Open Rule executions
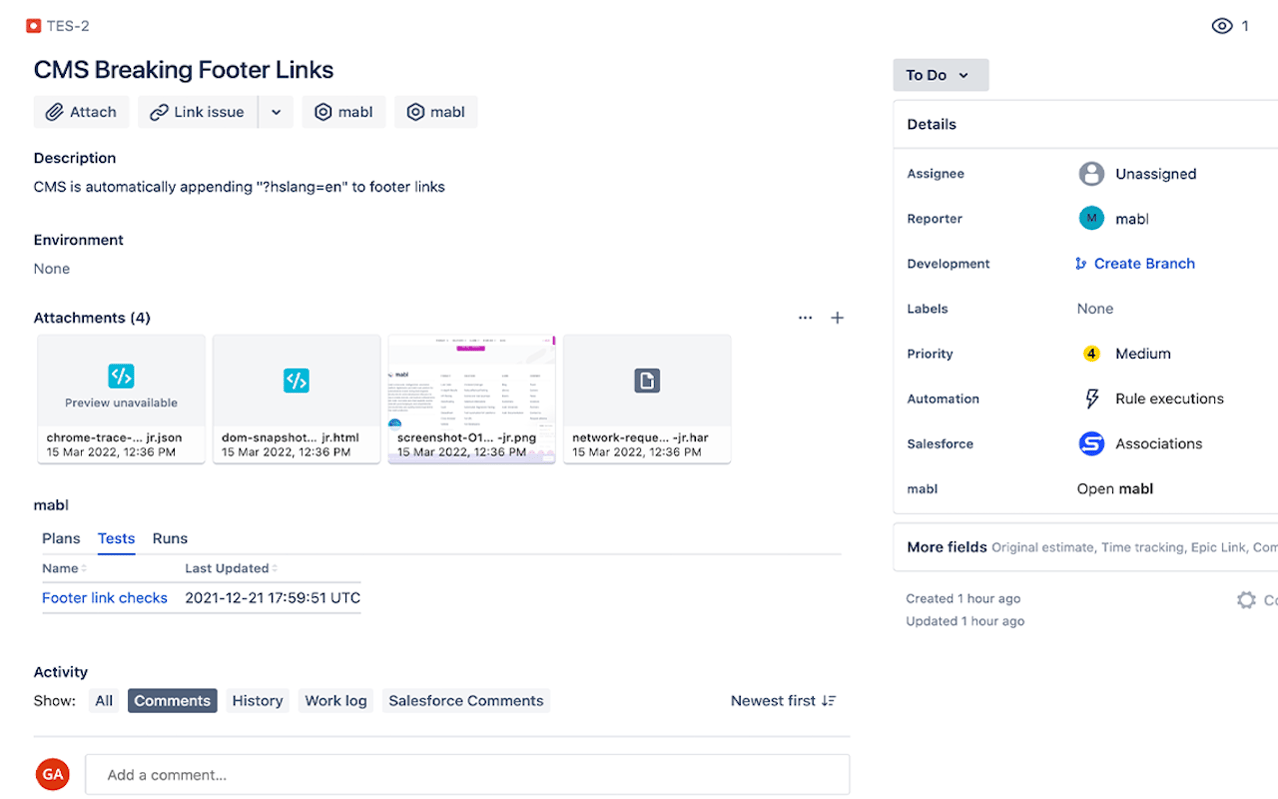 pos(1169,399)
